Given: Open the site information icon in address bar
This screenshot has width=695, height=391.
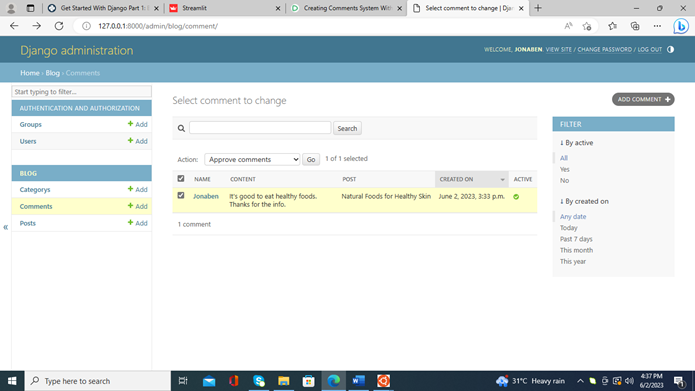Looking at the screenshot, I should [x=86, y=26].
